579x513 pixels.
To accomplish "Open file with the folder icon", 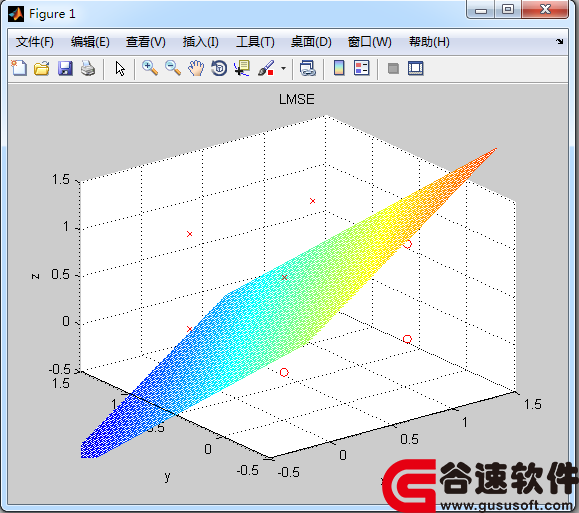I will [x=42, y=68].
